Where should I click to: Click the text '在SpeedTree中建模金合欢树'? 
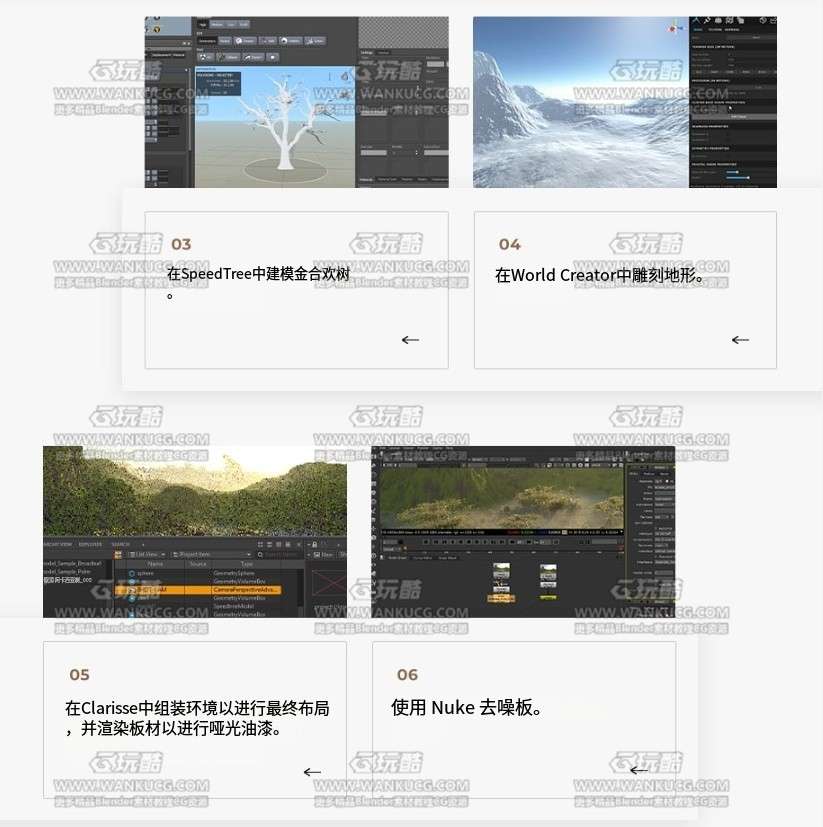point(259,274)
